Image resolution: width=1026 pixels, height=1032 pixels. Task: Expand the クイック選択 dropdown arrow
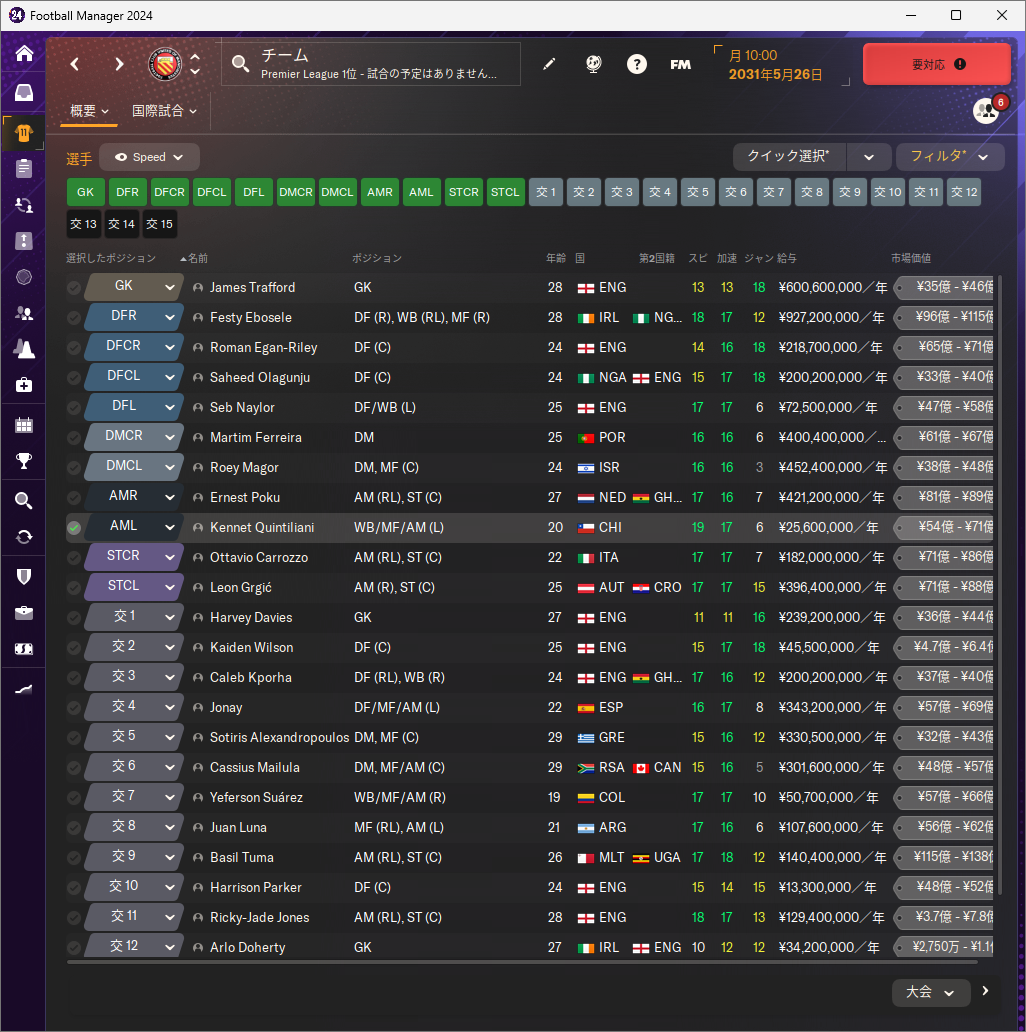[x=869, y=157]
